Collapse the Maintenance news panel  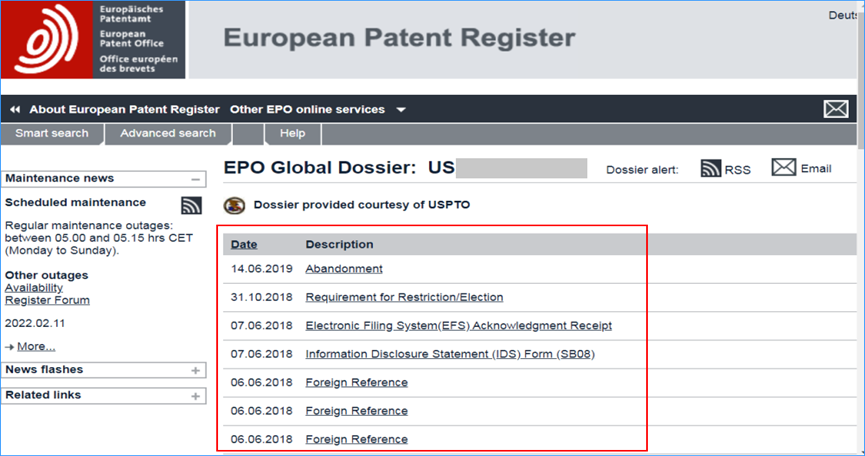(x=195, y=179)
